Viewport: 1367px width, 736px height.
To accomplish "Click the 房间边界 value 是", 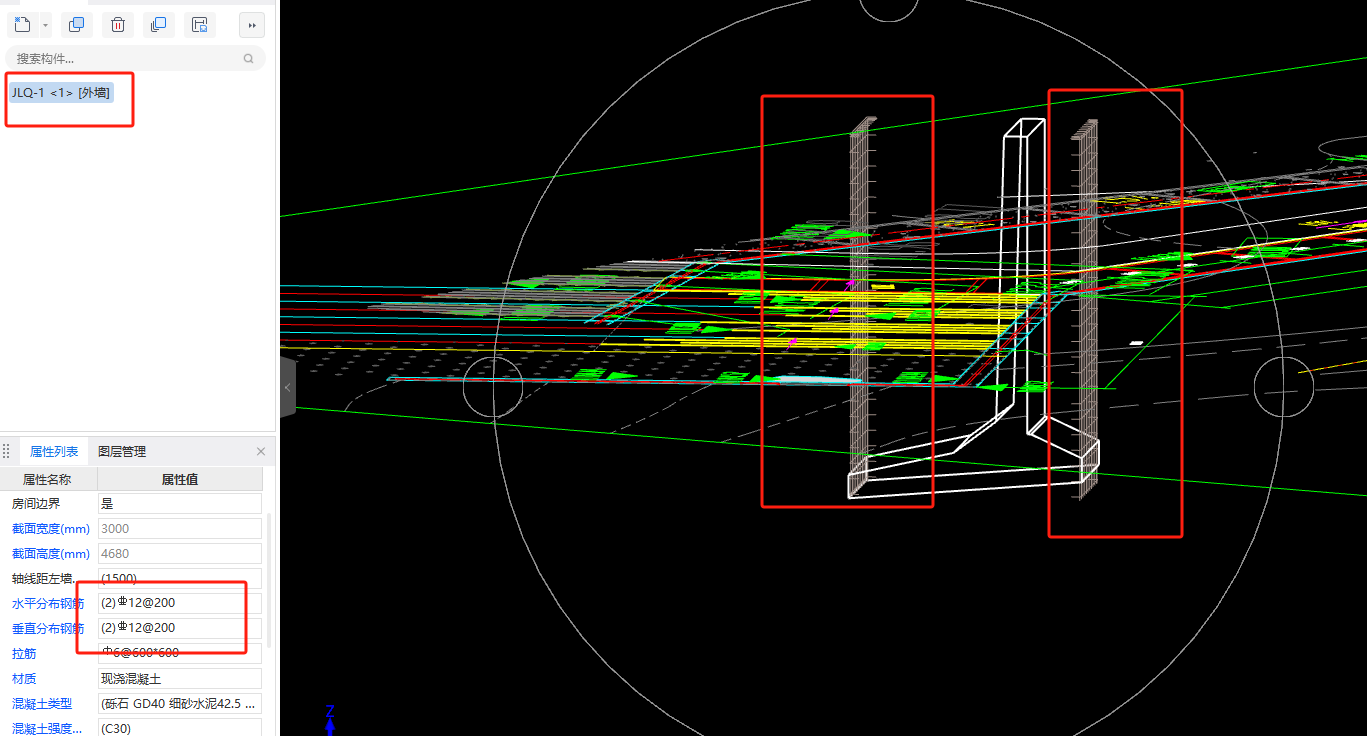I will (x=180, y=504).
